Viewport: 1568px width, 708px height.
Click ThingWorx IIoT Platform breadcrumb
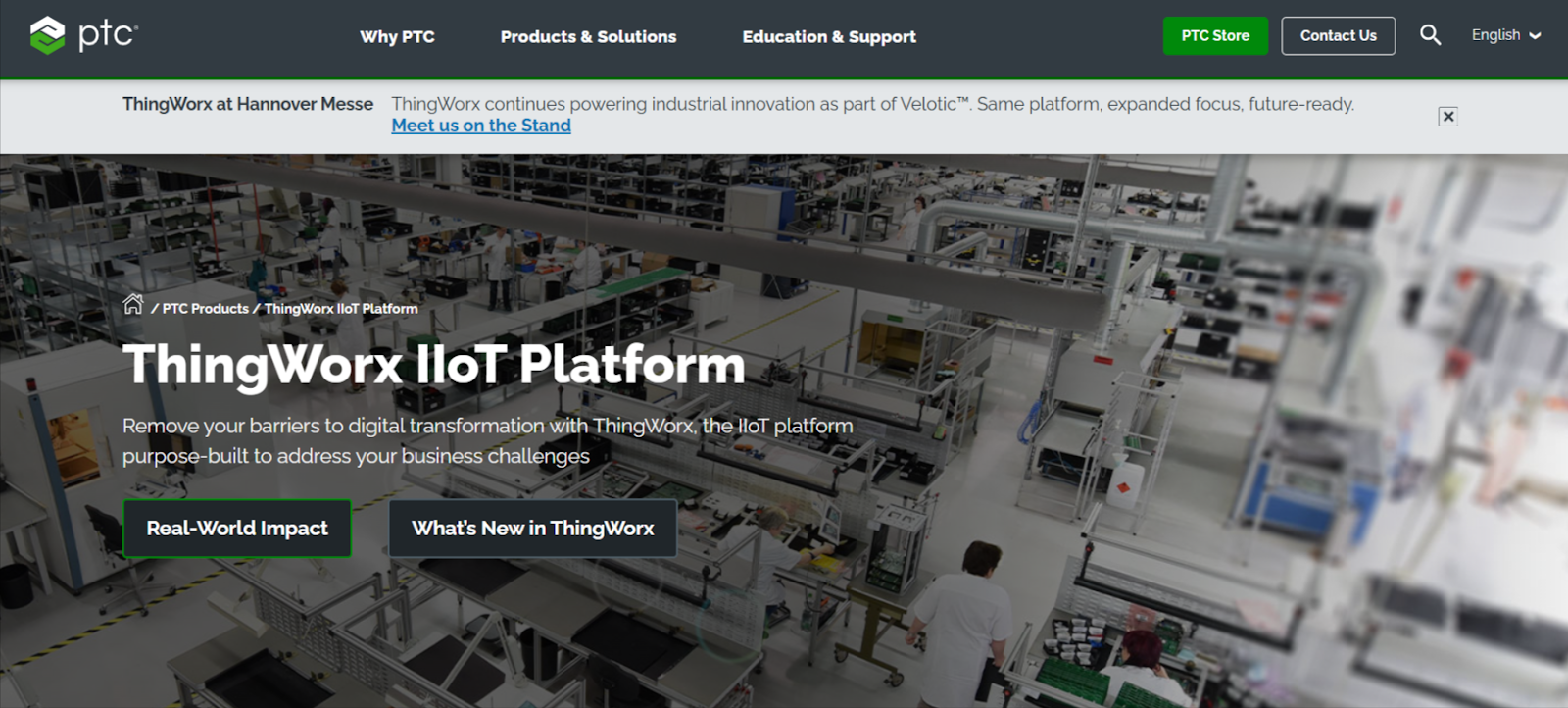pos(341,309)
